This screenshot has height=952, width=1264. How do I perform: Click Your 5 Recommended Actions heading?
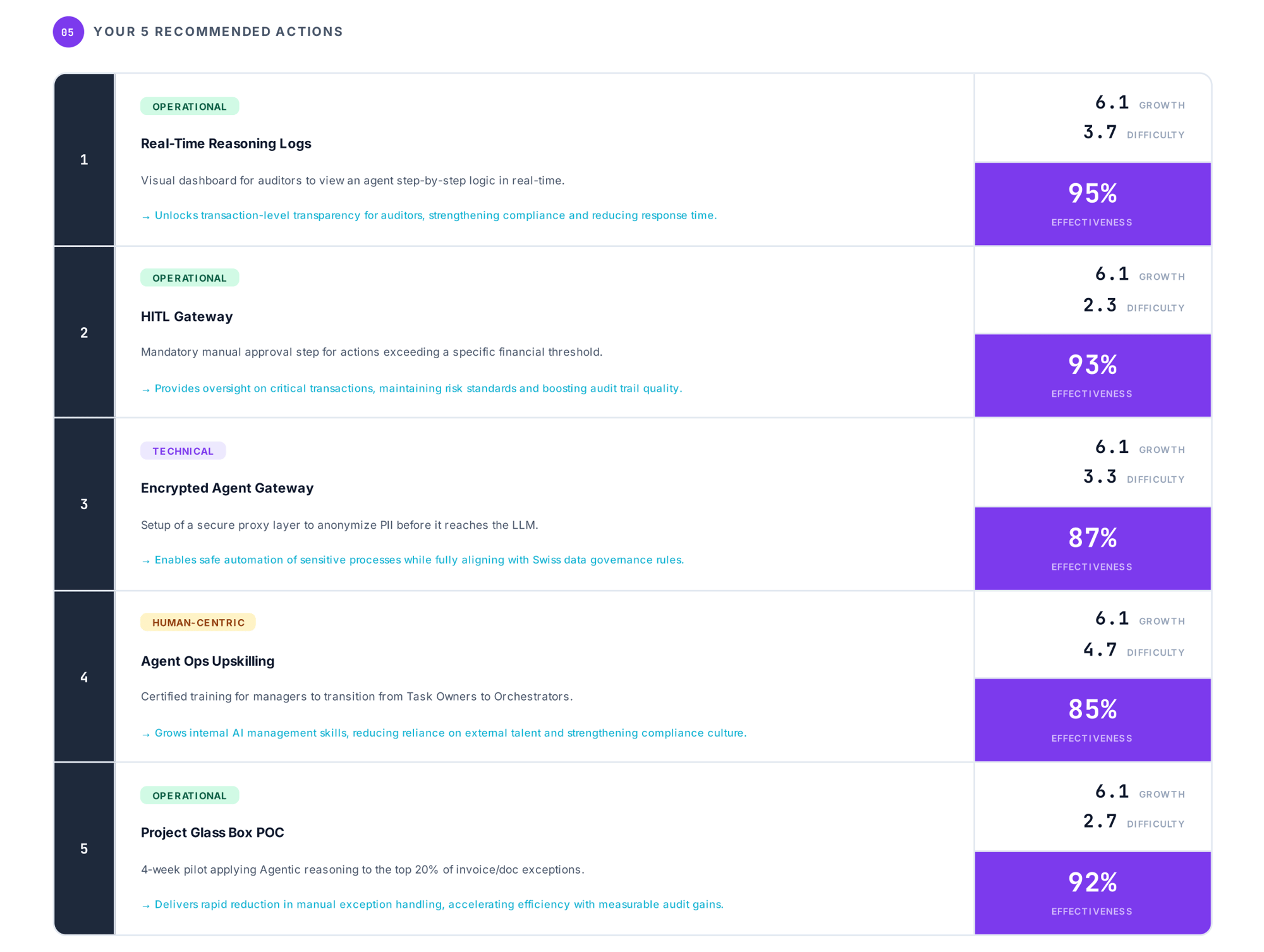coord(218,32)
